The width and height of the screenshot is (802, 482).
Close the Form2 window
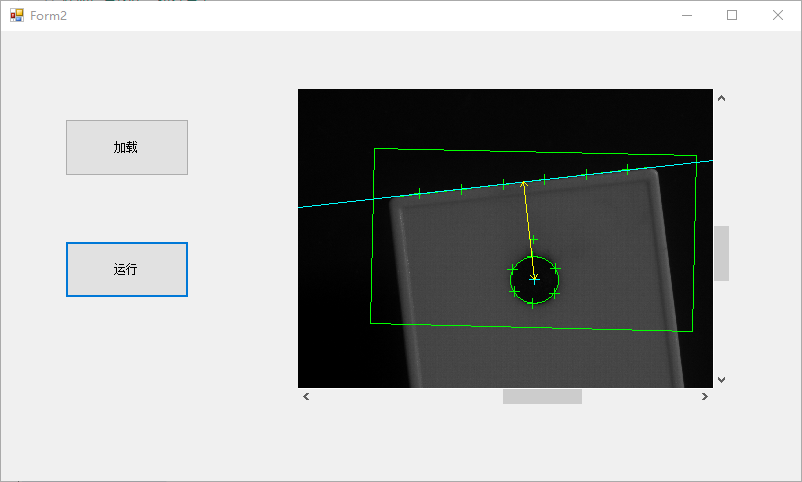778,15
